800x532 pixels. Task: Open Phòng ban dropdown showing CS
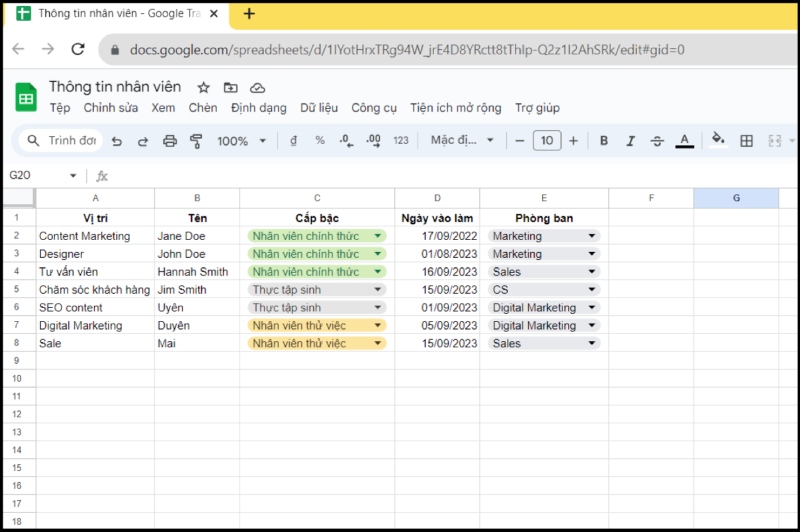pos(592,290)
